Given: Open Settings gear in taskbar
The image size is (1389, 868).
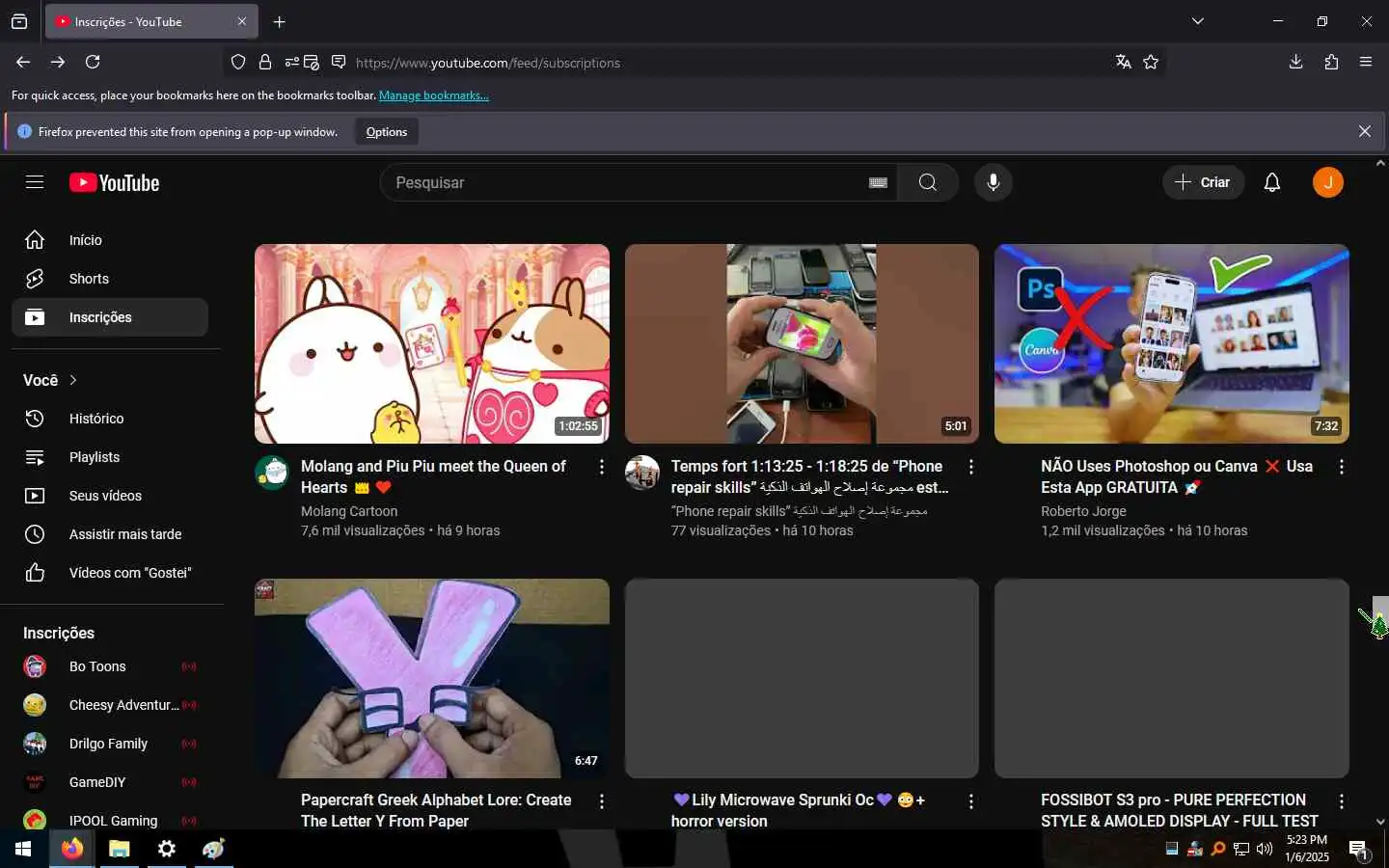Looking at the screenshot, I should [167, 849].
